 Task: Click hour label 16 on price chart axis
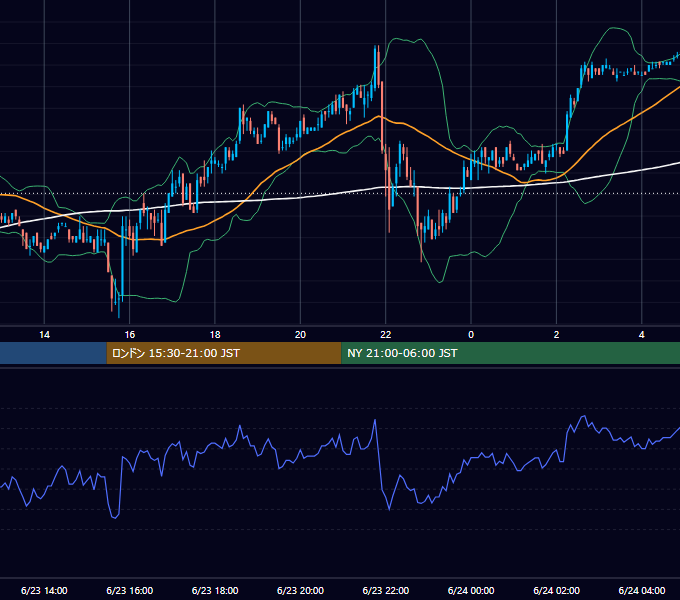tap(130, 335)
